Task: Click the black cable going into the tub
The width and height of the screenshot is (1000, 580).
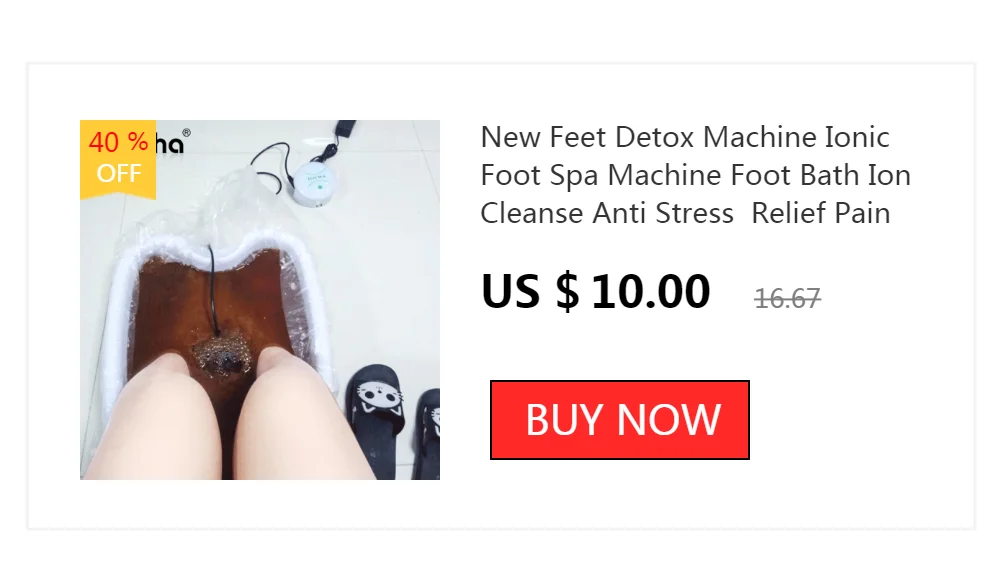Action: [212, 287]
